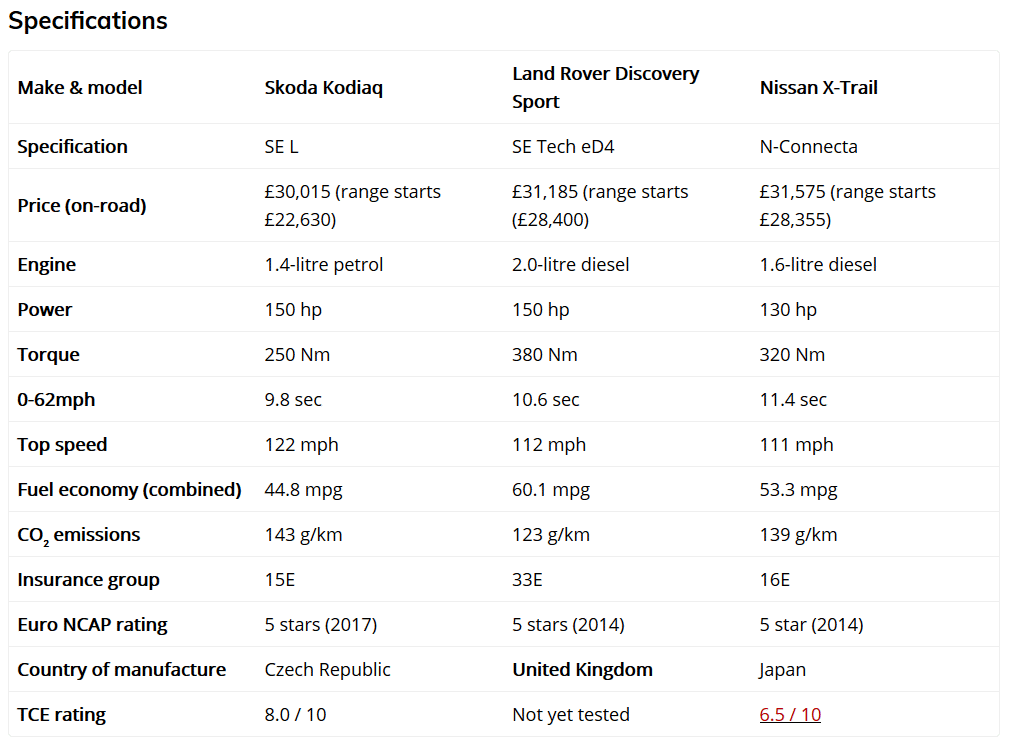The width and height of the screenshot is (1009, 745).
Task: Select the Not yet tested cell
Action: (571, 715)
